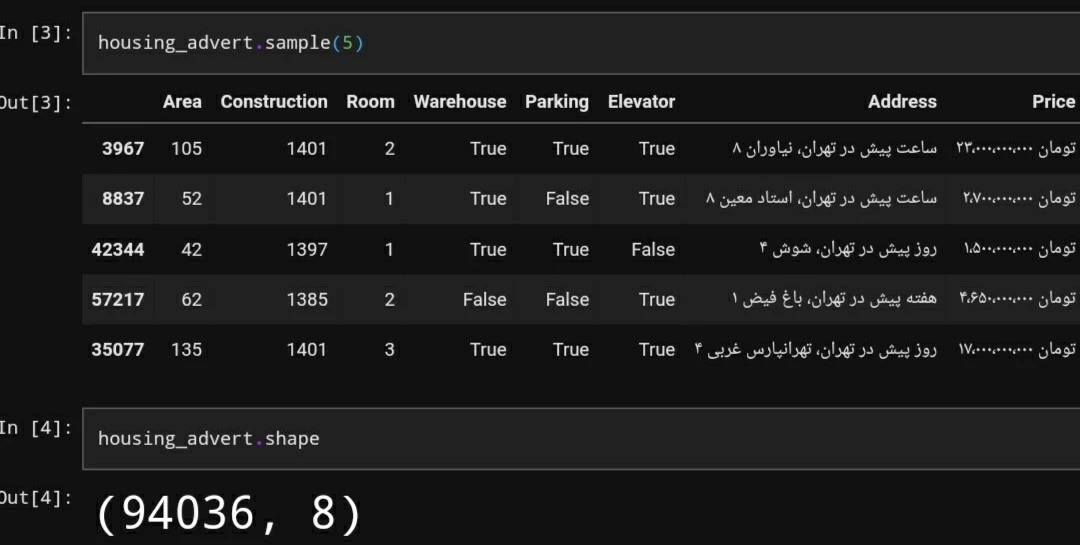Click the Elevator column header
Screen dimensions: 1080x545
click(641, 102)
